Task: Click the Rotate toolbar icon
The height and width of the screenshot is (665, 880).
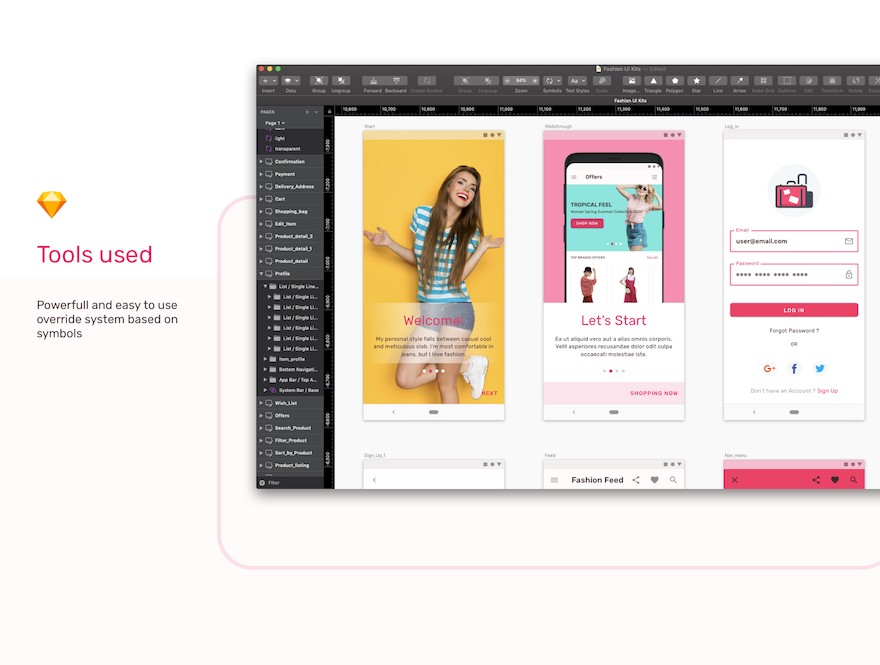Action: 856,81
